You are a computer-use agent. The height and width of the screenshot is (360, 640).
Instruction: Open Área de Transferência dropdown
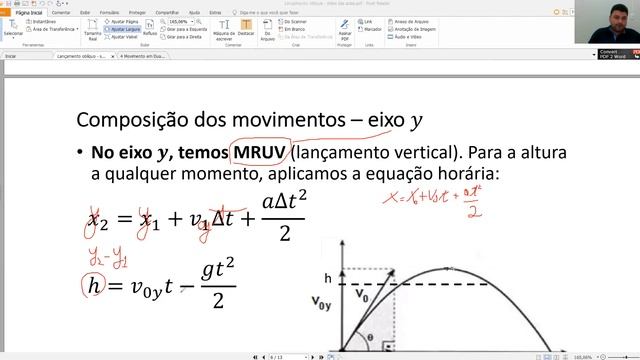tap(52, 29)
